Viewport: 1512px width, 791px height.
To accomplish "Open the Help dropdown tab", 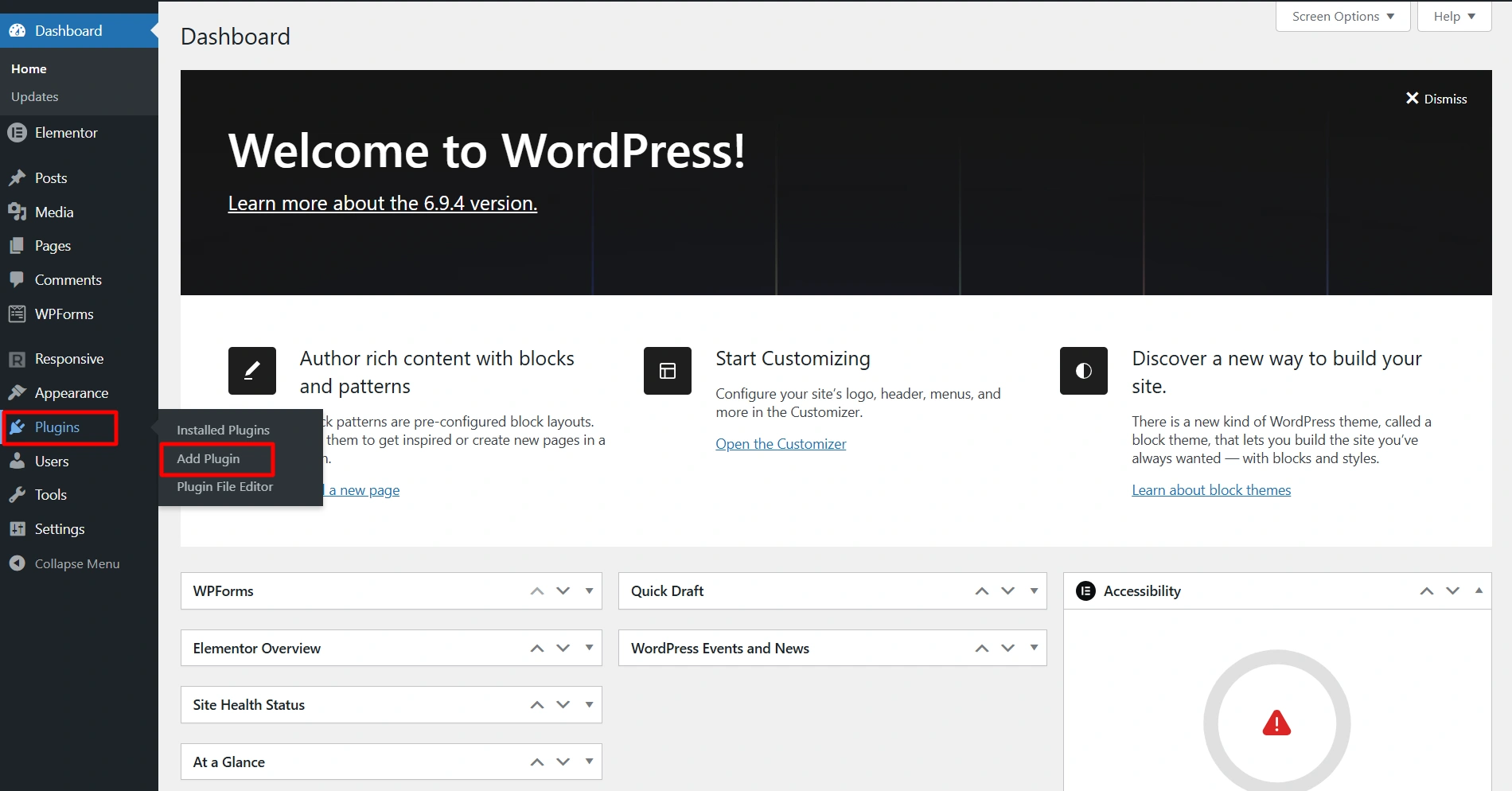I will click(1455, 17).
